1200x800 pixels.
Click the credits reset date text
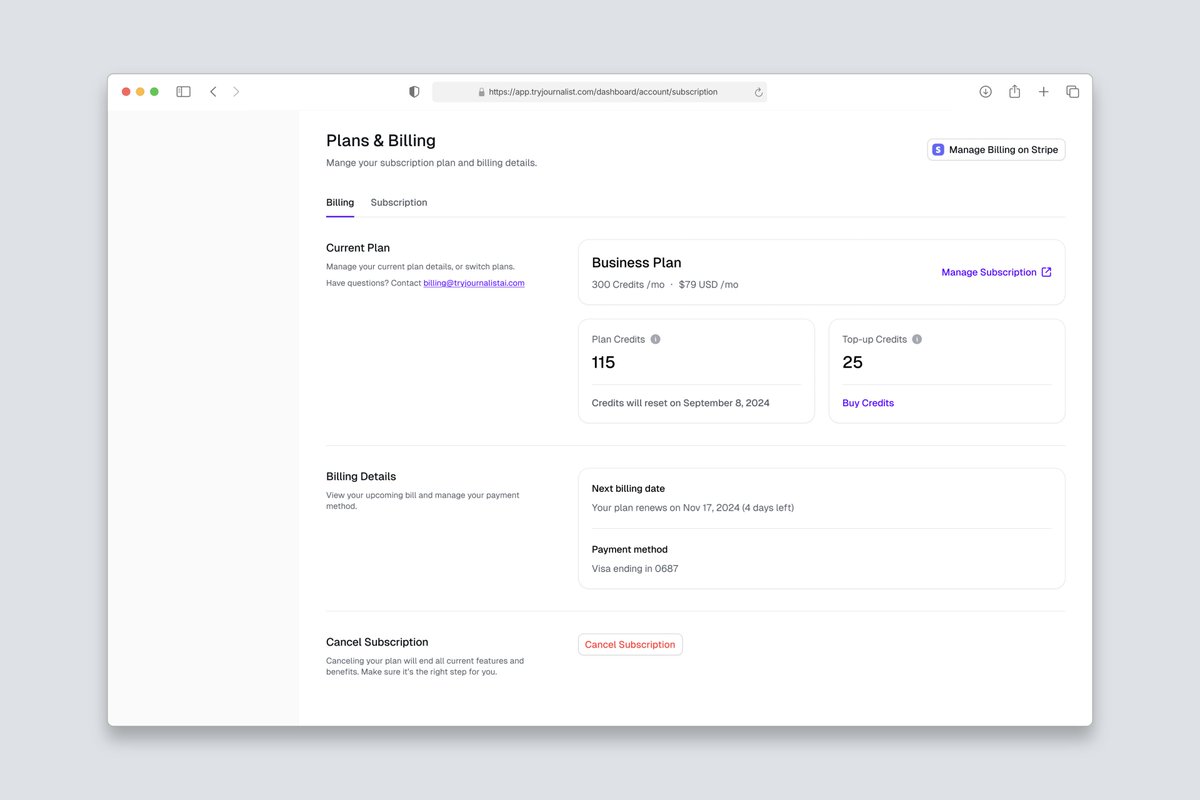(x=681, y=403)
